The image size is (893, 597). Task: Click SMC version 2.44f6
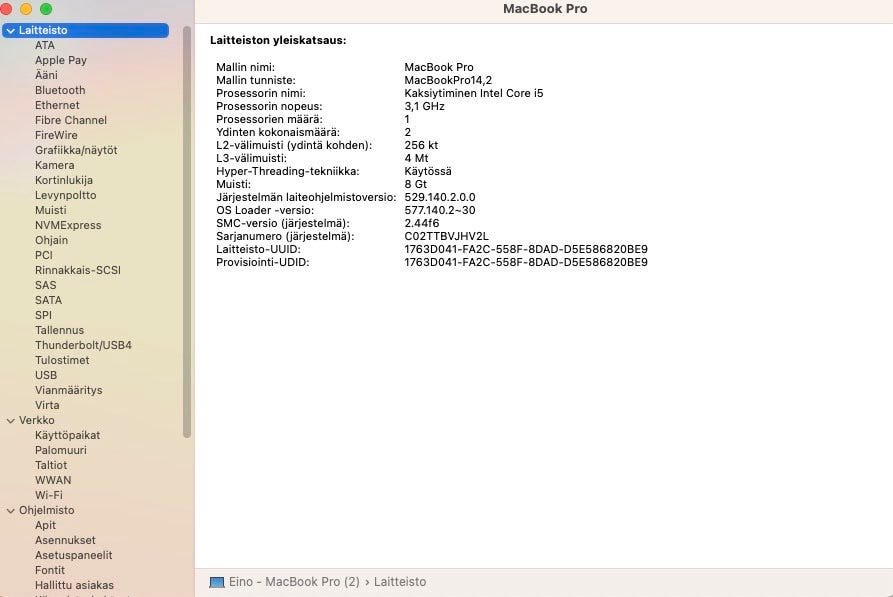click(x=421, y=223)
